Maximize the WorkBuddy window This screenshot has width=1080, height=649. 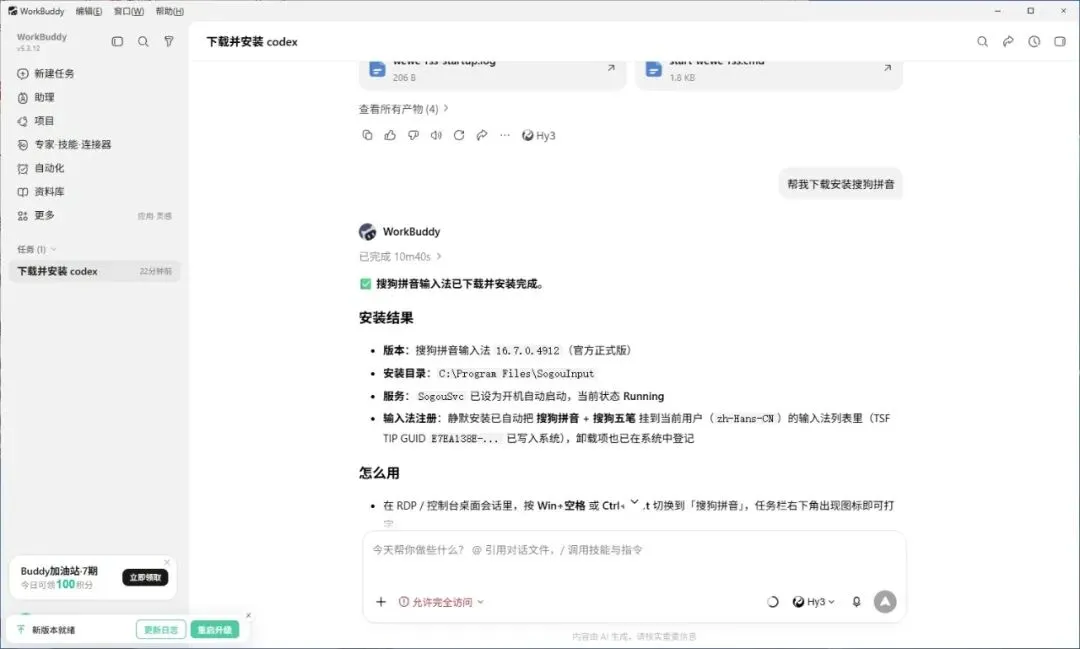(1030, 11)
